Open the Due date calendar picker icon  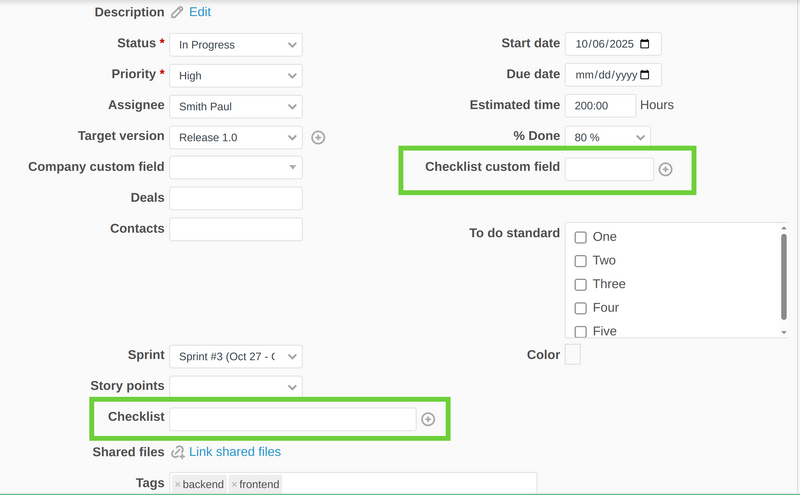645,75
